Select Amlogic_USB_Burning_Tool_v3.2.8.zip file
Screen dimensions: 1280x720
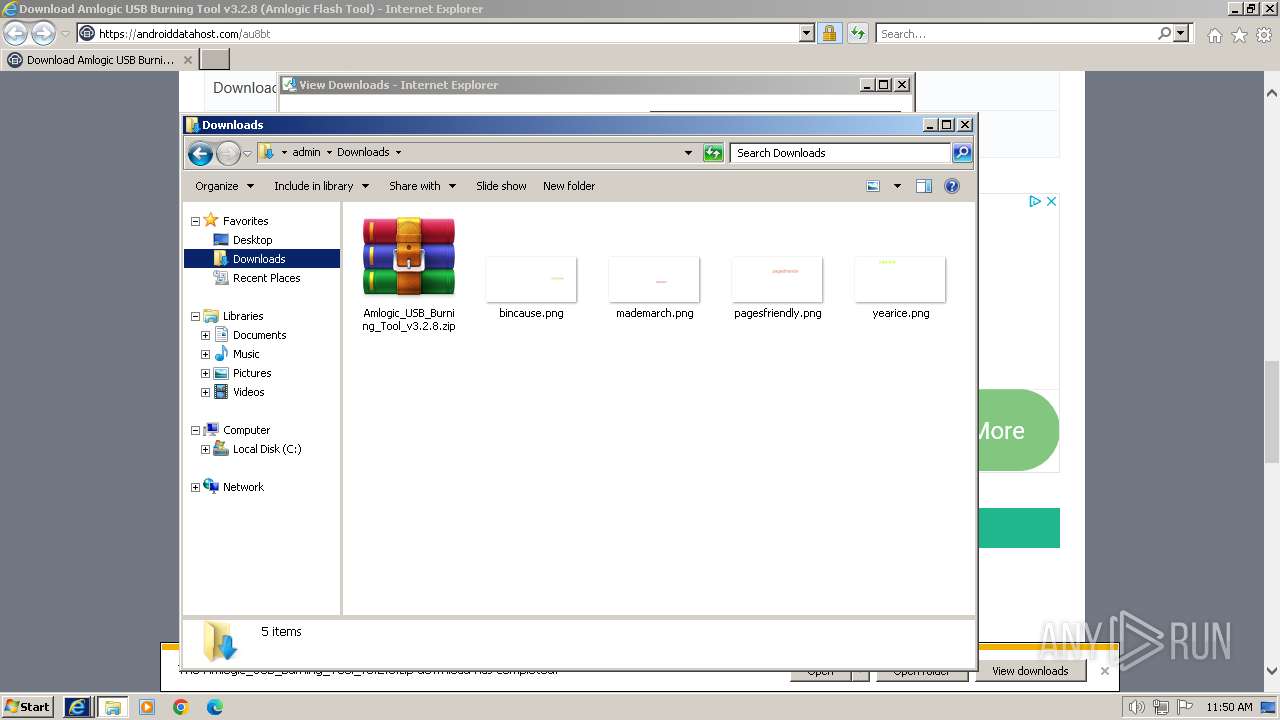[409, 274]
